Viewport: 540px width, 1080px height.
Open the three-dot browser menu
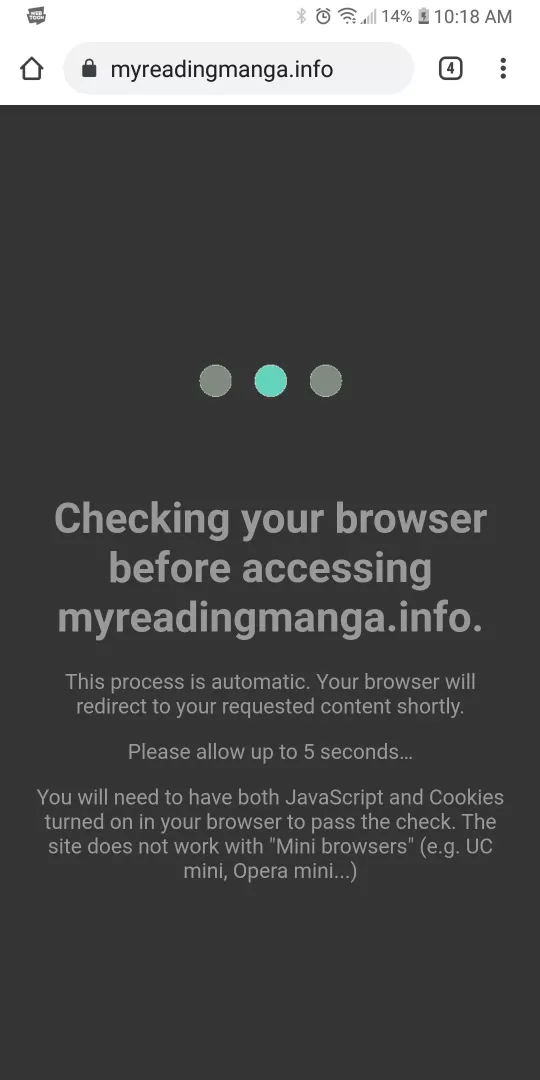pyautogui.click(x=503, y=68)
